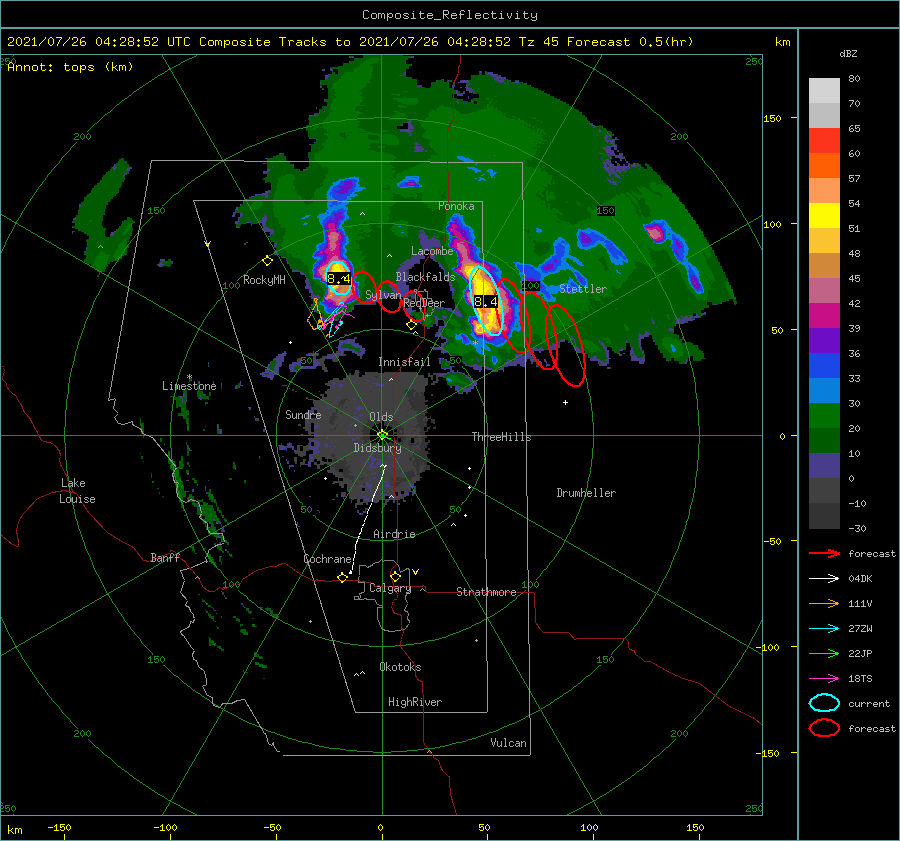Click the yellow diamond marker above Calgary

[x=395, y=576]
